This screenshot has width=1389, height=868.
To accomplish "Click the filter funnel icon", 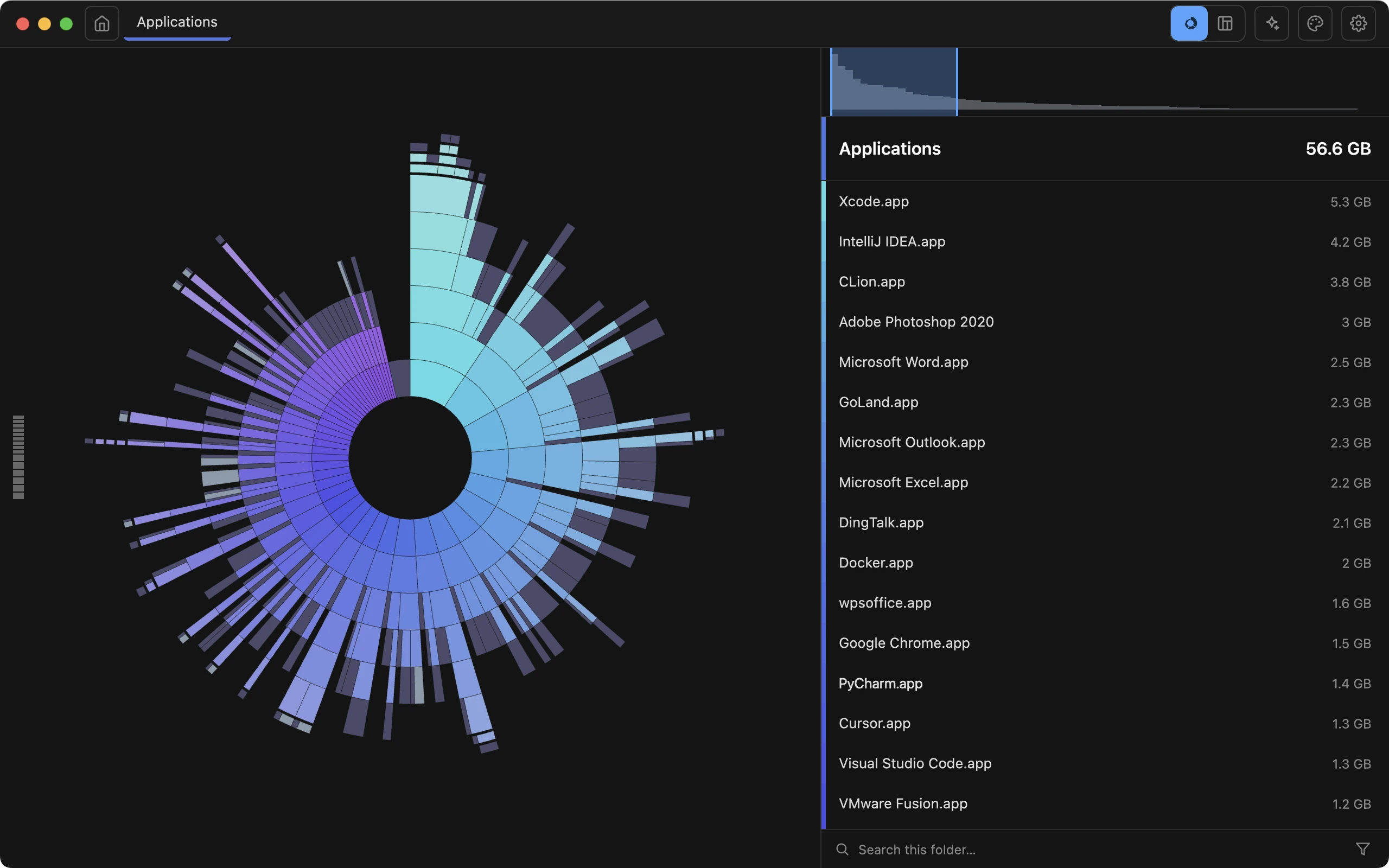I will tap(1362, 848).
